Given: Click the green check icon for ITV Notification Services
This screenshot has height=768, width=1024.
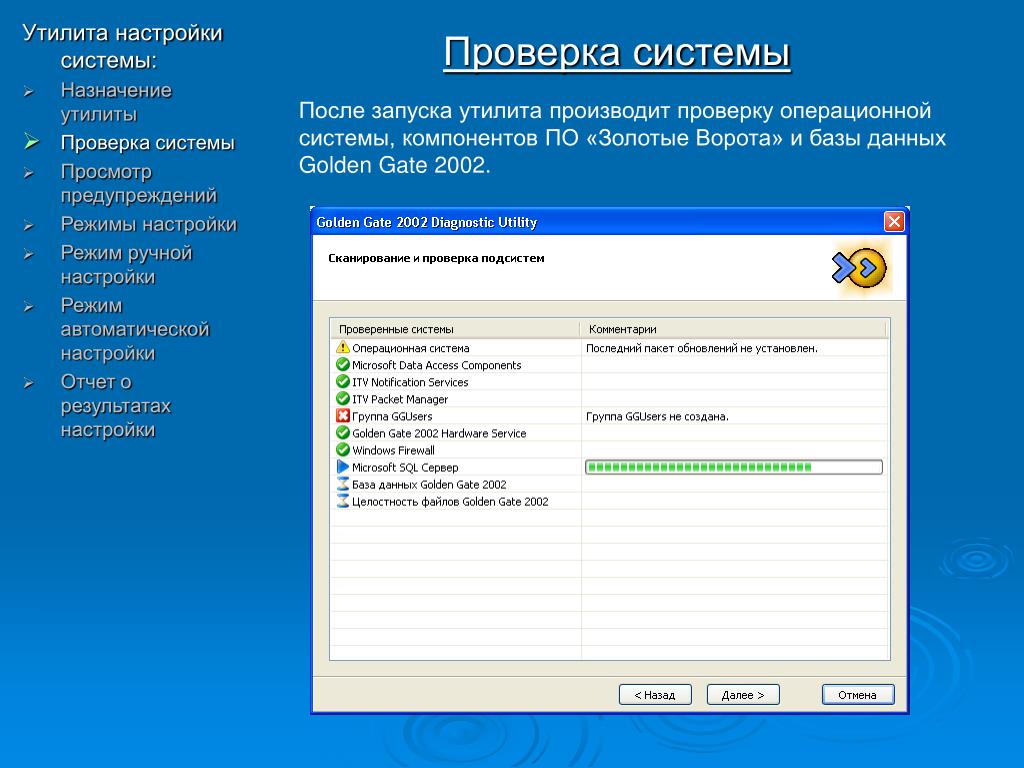Looking at the screenshot, I should point(343,381).
